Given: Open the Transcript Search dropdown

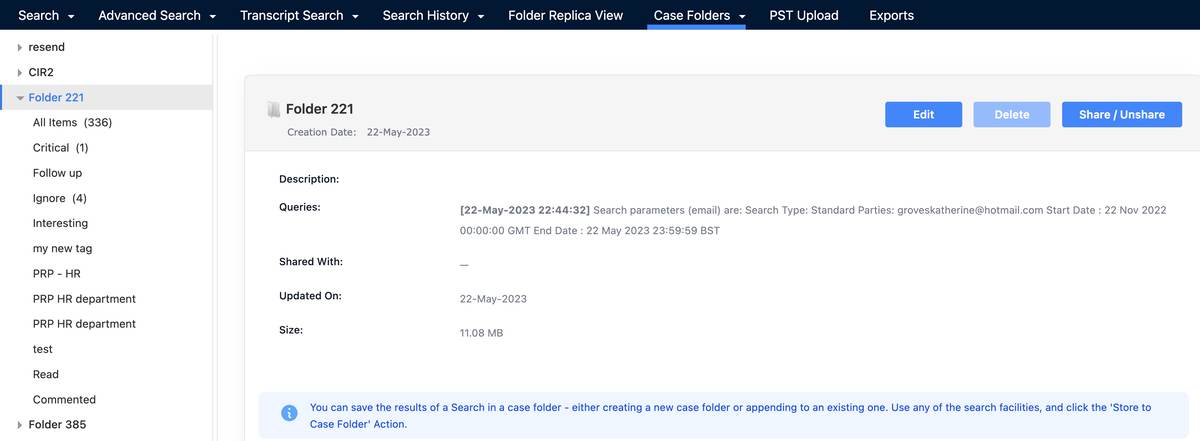Looking at the screenshot, I should pos(299,15).
